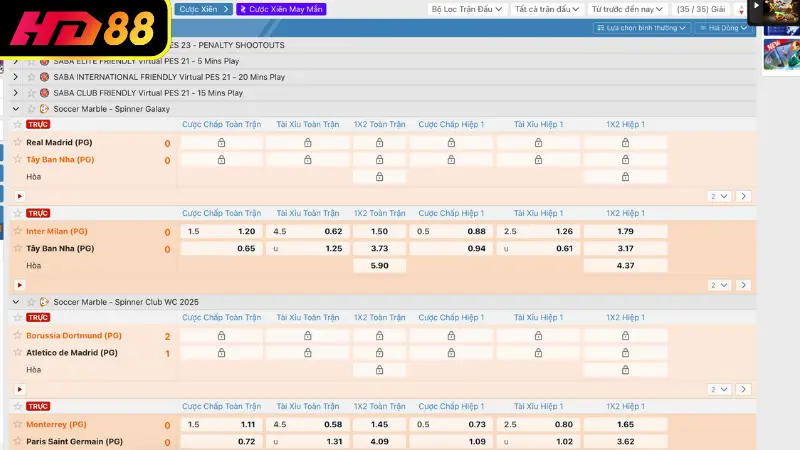800x450 pixels.
Task: Favorite SABA INTERNATIONAL FRIENDLY league star
Action: point(31,77)
